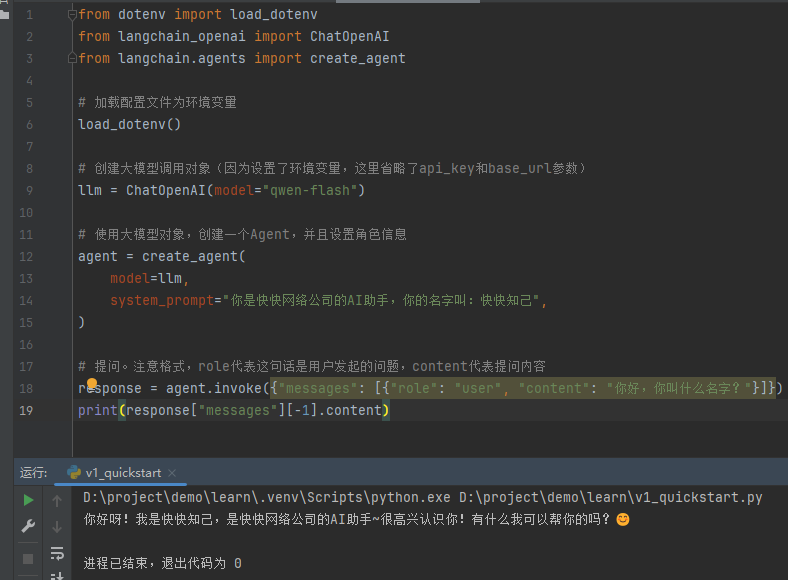Toggle scroll-to-end below soft-wrap icon
Screen dimensions: 788x580
click(x=57, y=574)
